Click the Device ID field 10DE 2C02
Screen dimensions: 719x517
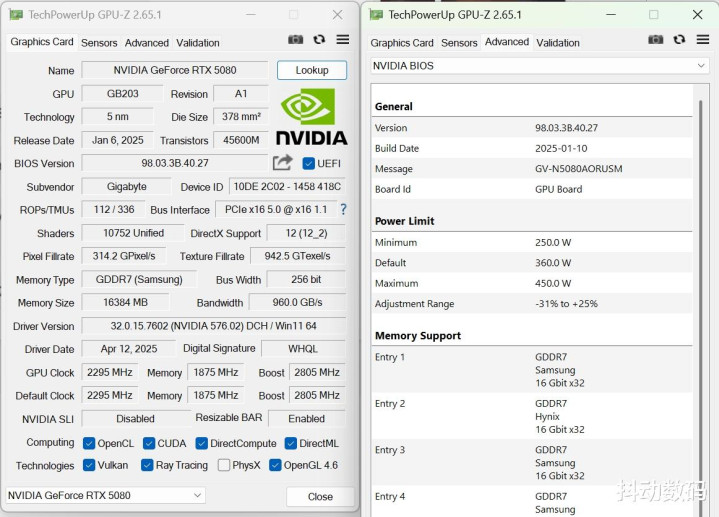[x=287, y=186]
